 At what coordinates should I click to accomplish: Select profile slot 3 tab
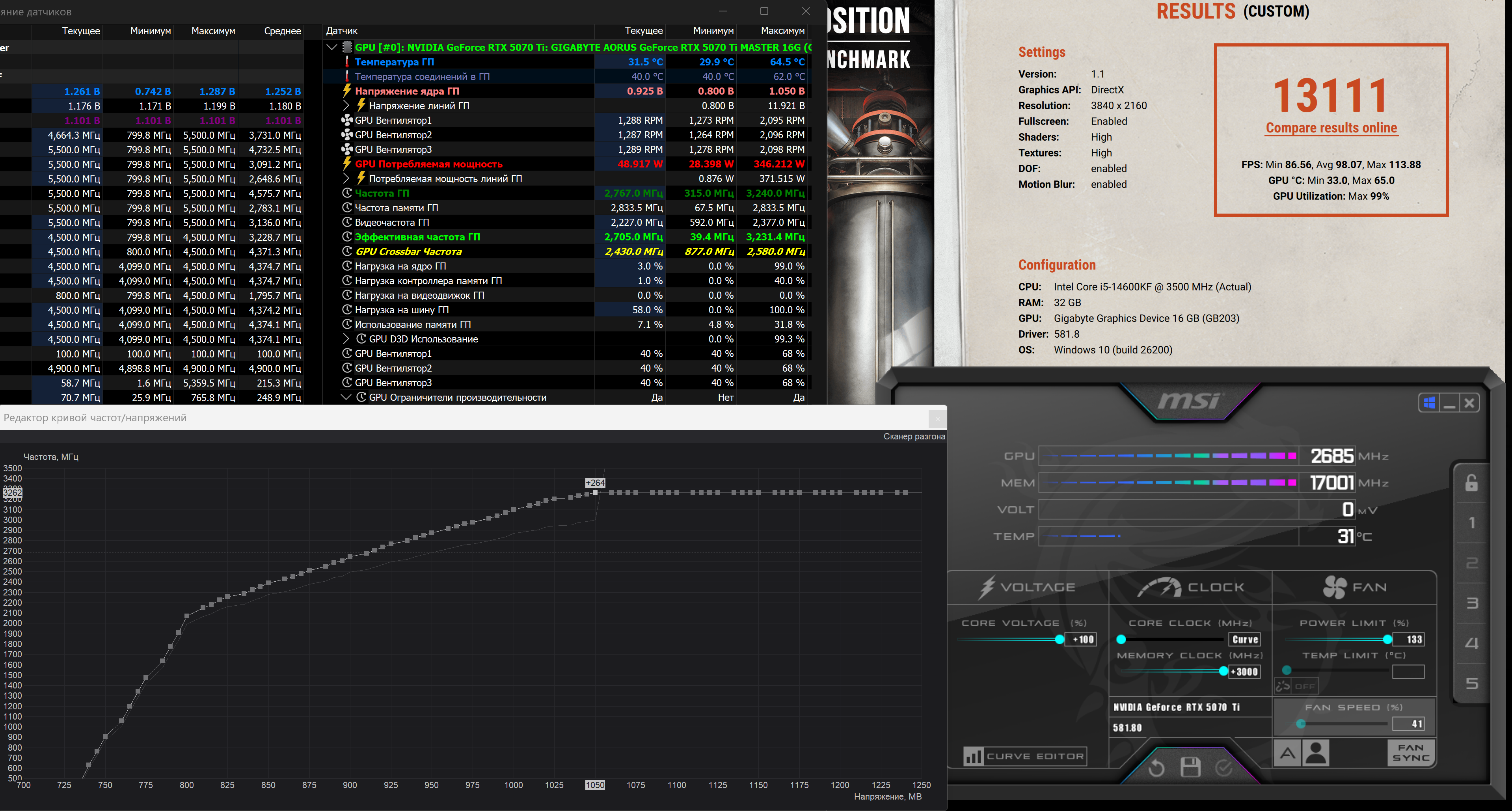1471,603
